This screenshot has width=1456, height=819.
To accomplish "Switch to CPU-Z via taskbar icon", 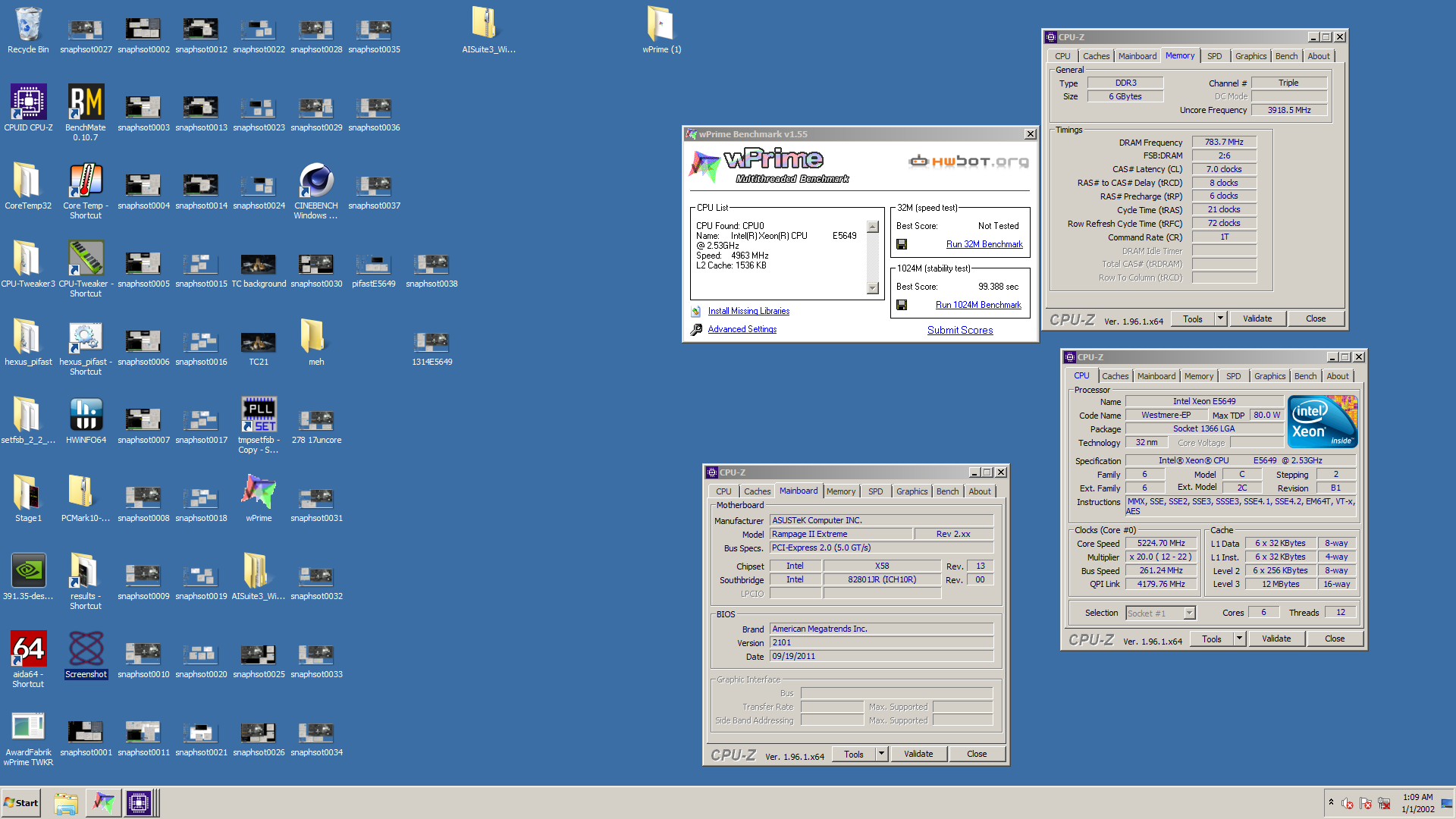I will tap(139, 803).
